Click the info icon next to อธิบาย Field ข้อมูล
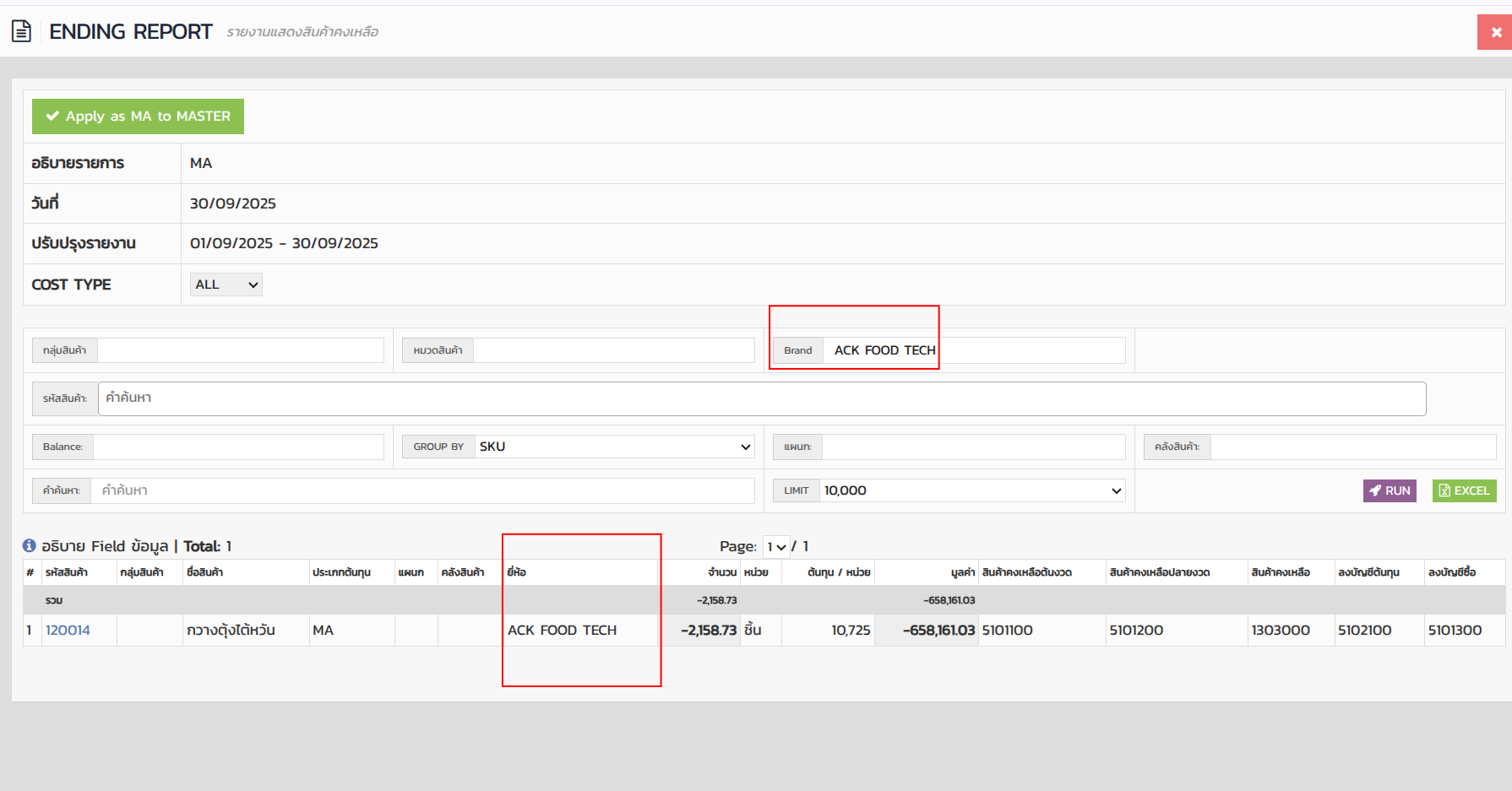 pyautogui.click(x=30, y=546)
